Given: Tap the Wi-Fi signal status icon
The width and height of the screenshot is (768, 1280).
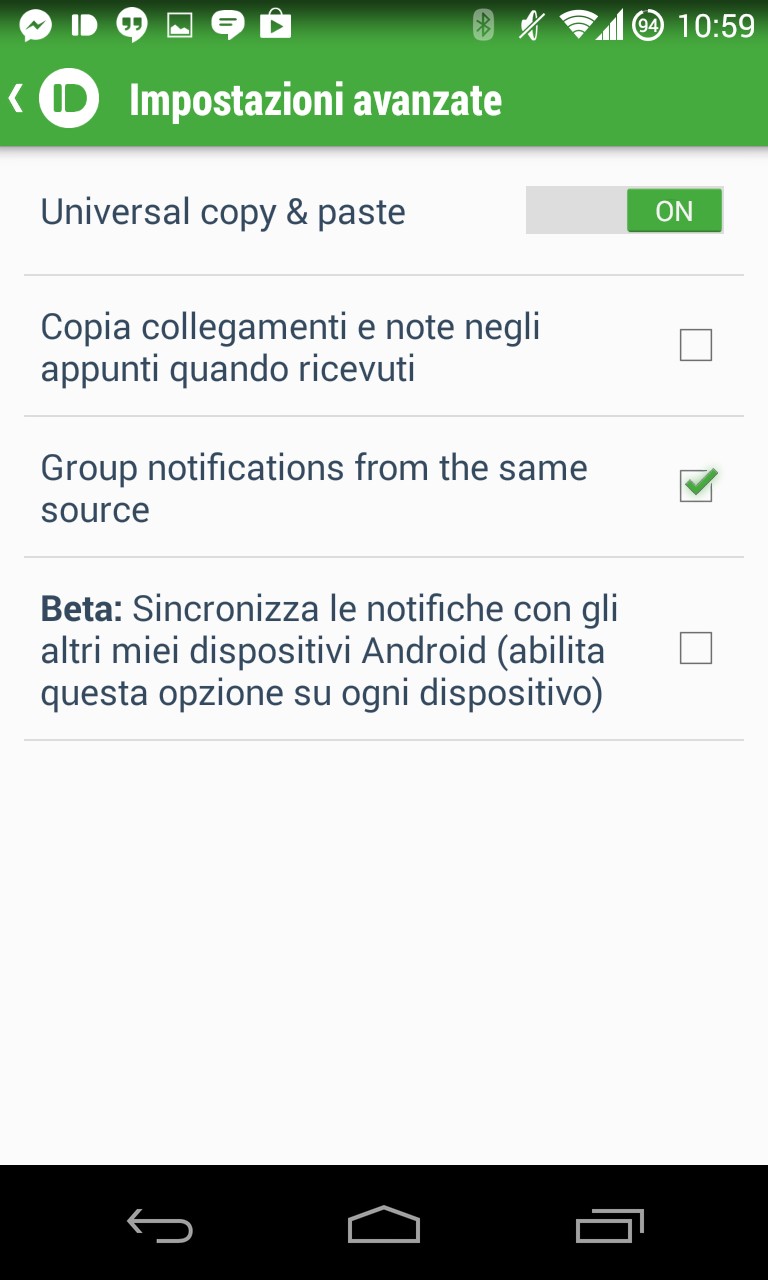Looking at the screenshot, I should click(578, 25).
